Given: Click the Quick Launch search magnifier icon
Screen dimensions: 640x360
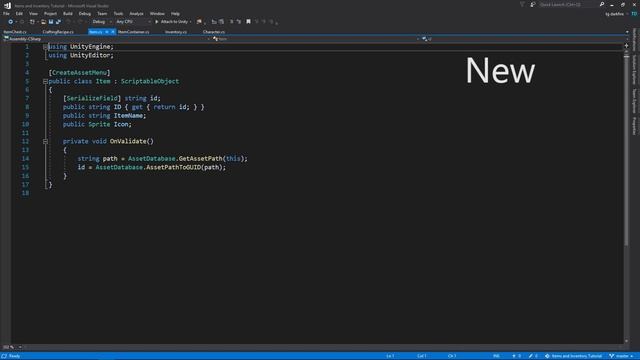Looking at the screenshot, I should tap(602, 4).
